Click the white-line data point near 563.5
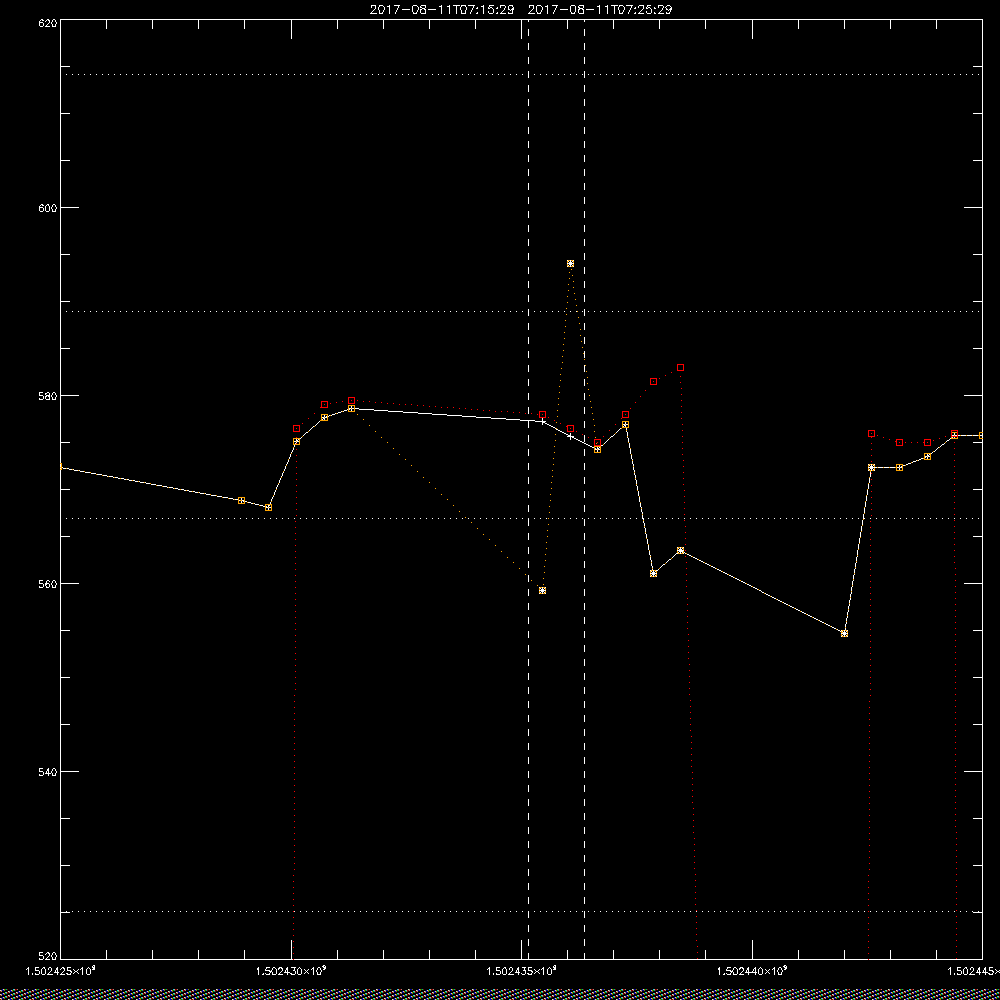 pos(681,550)
